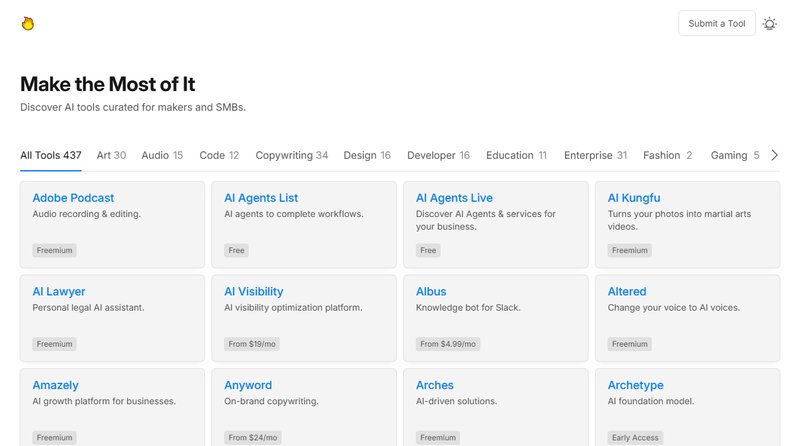The width and height of the screenshot is (800, 446).
Task: Select the All Tools tab
Action: pyautogui.click(x=50, y=155)
